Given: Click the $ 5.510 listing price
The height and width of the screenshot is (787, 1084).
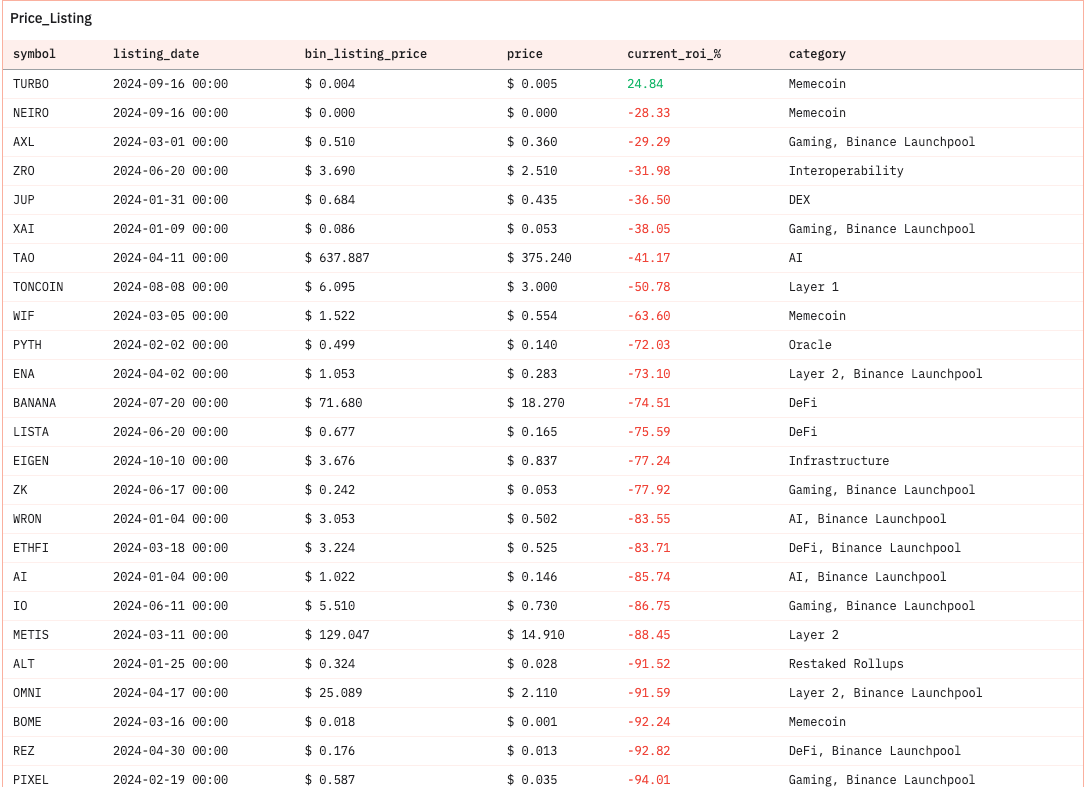Looking at the screenshot, I should [x=330, y=607].
